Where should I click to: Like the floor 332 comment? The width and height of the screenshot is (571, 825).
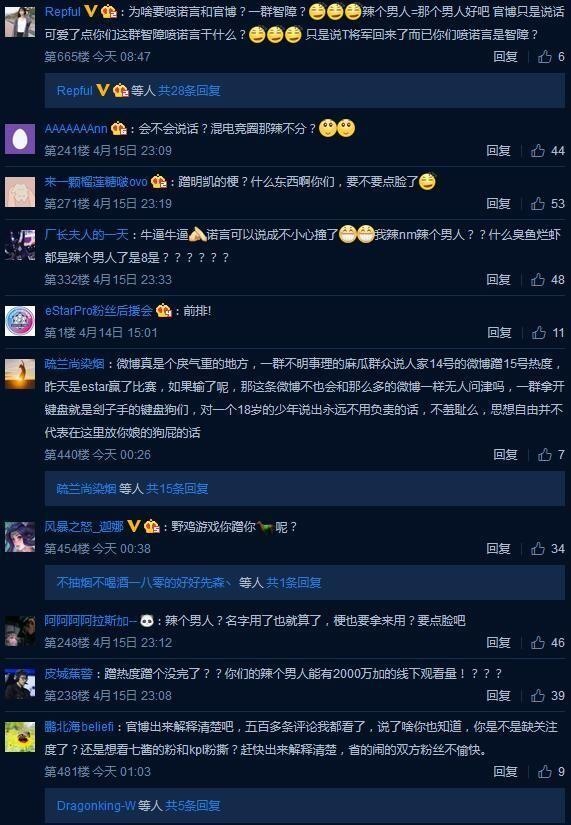[x=547, y=279]
